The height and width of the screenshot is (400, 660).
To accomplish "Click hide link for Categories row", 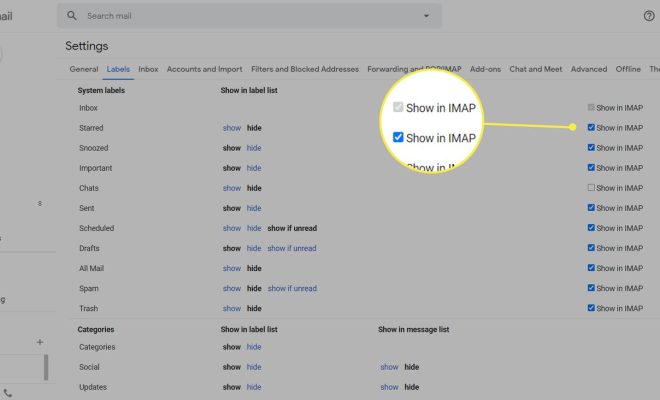I will 254,347.
